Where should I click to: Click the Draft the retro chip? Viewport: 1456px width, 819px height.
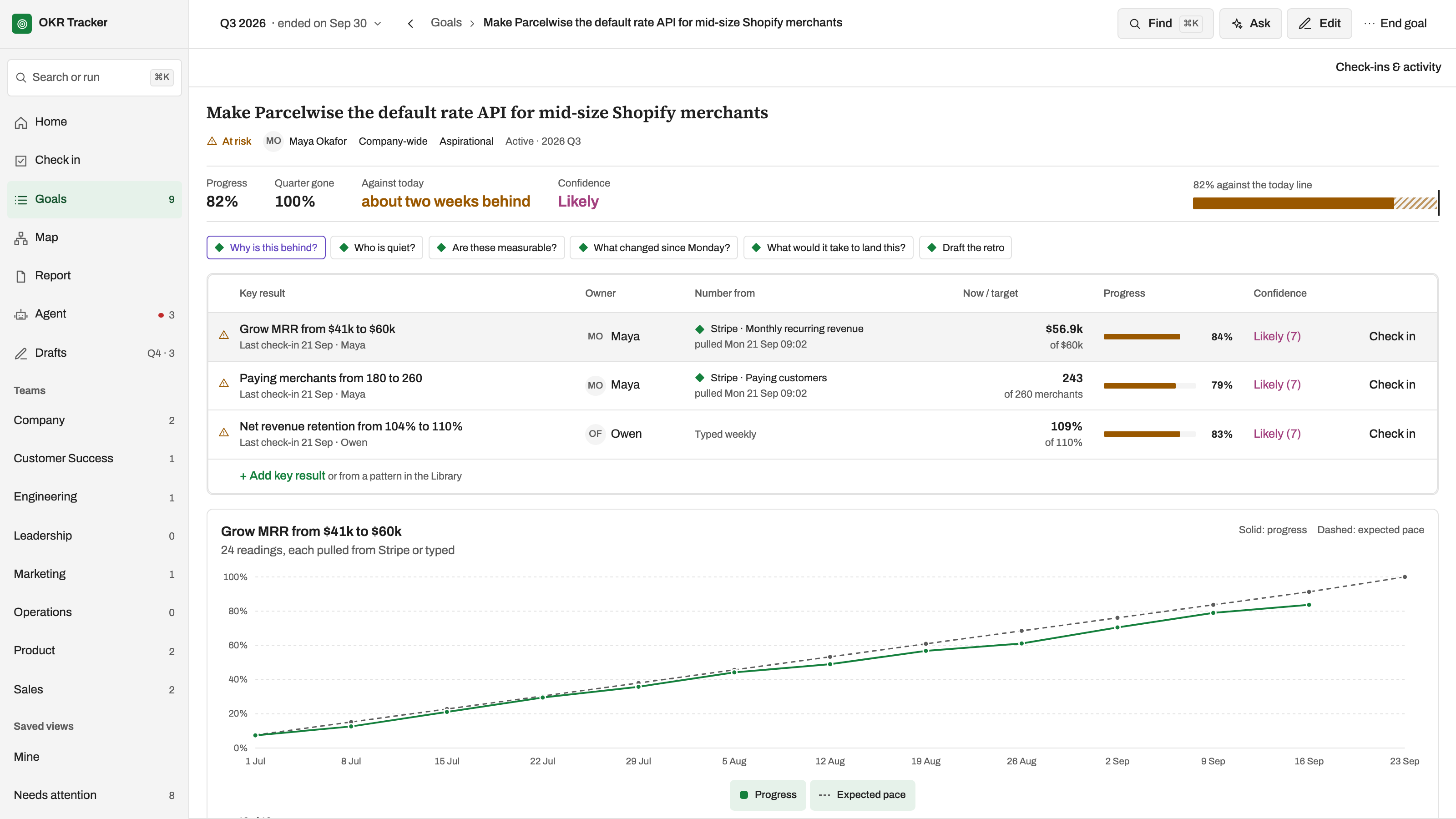(966, 248)
